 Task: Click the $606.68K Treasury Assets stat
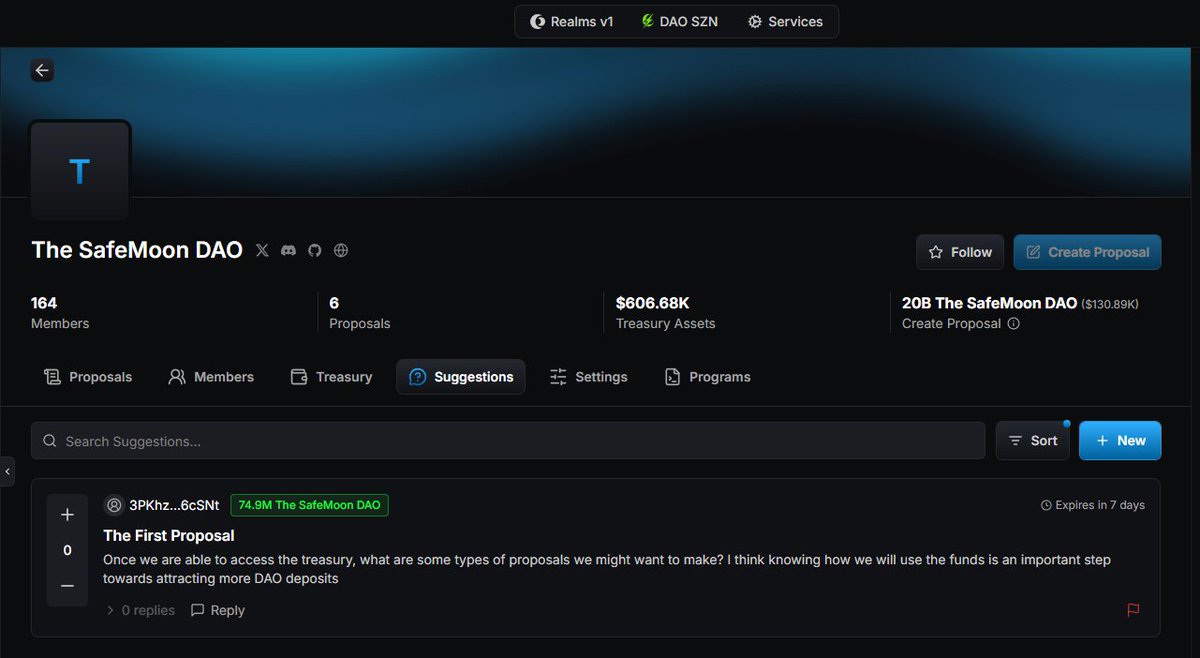(666, 312)
